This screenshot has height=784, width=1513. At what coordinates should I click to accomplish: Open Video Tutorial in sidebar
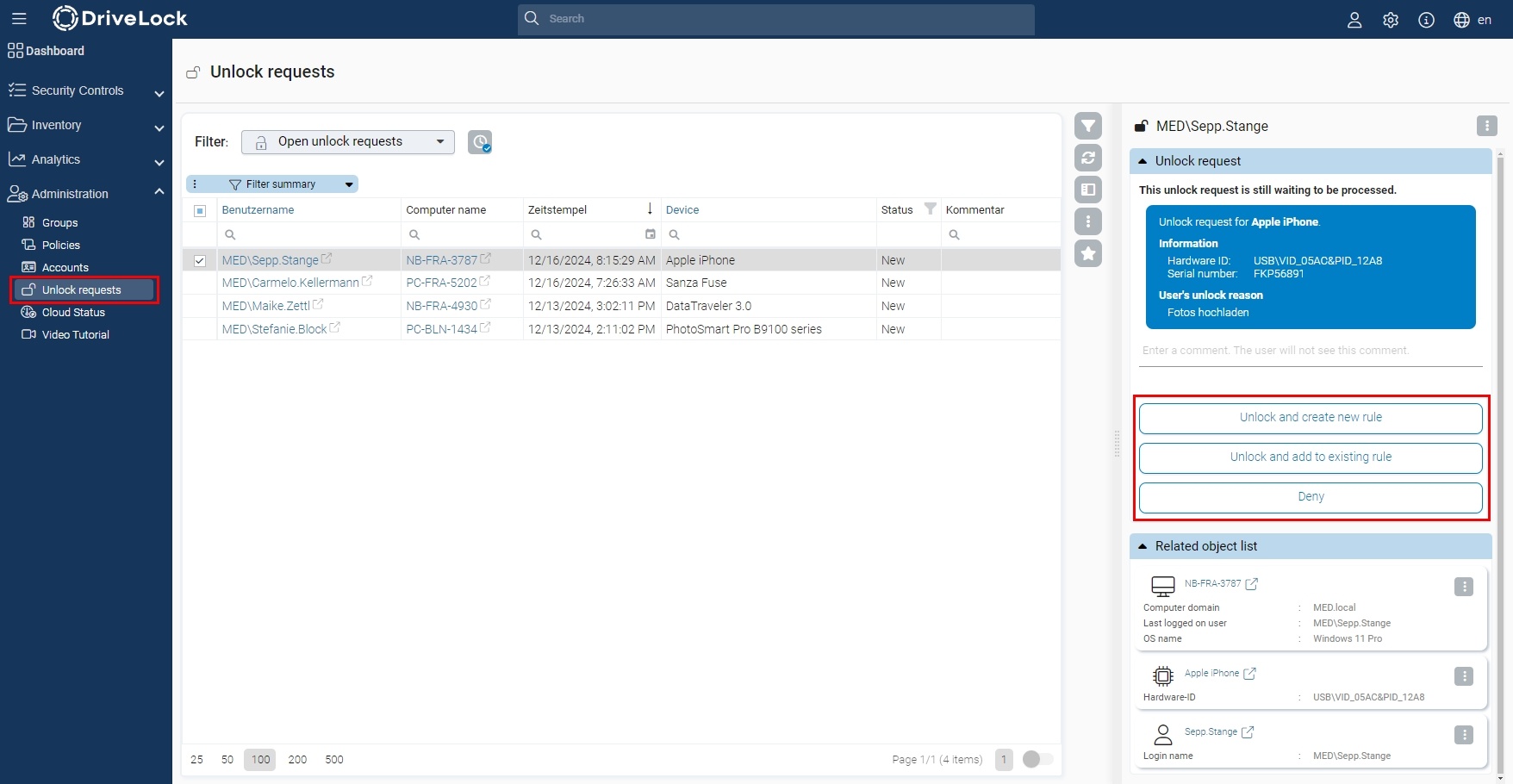tap(75, 334)
